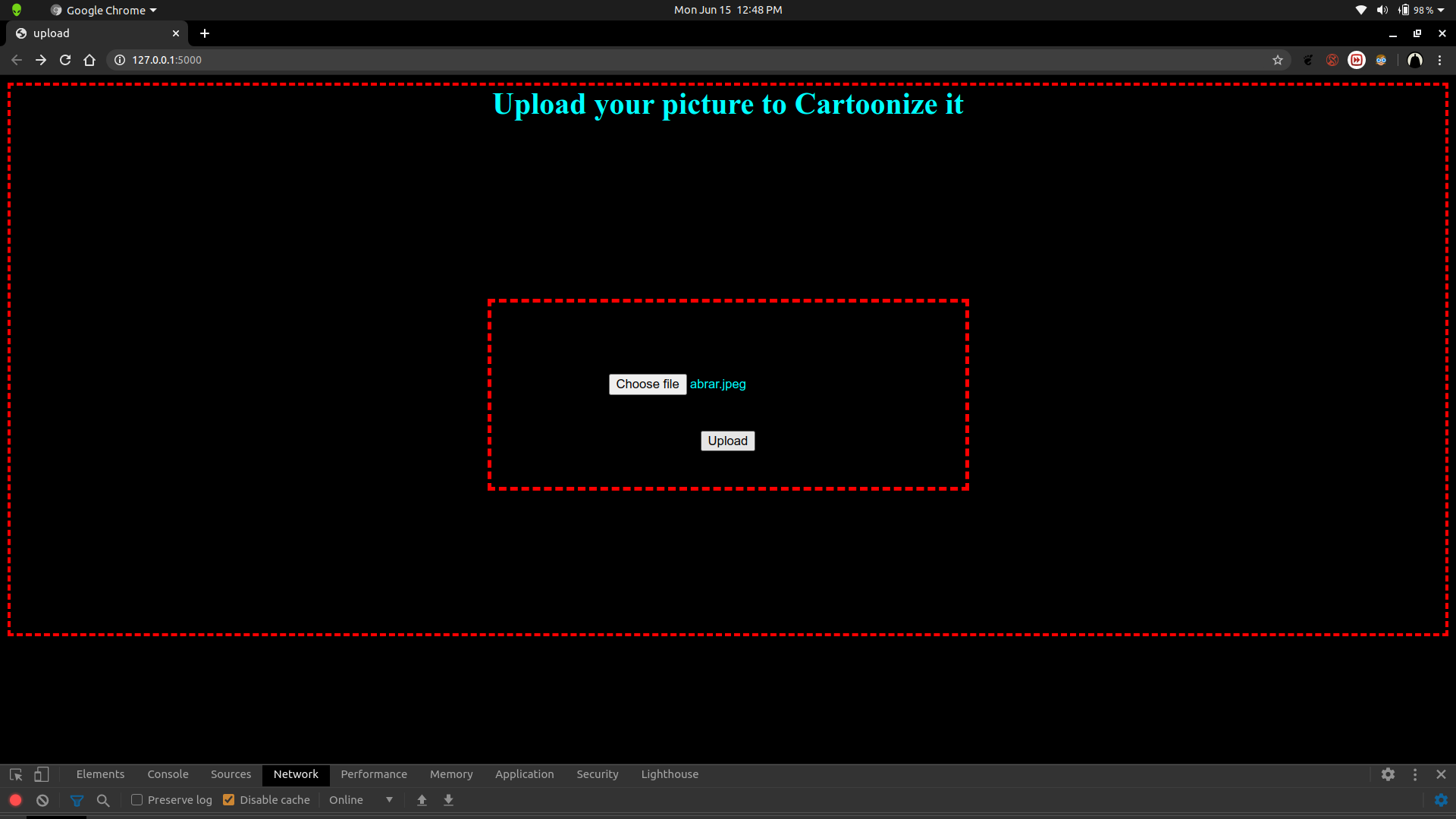Stop network recording with red button
1456x819 pixels.
15,800
